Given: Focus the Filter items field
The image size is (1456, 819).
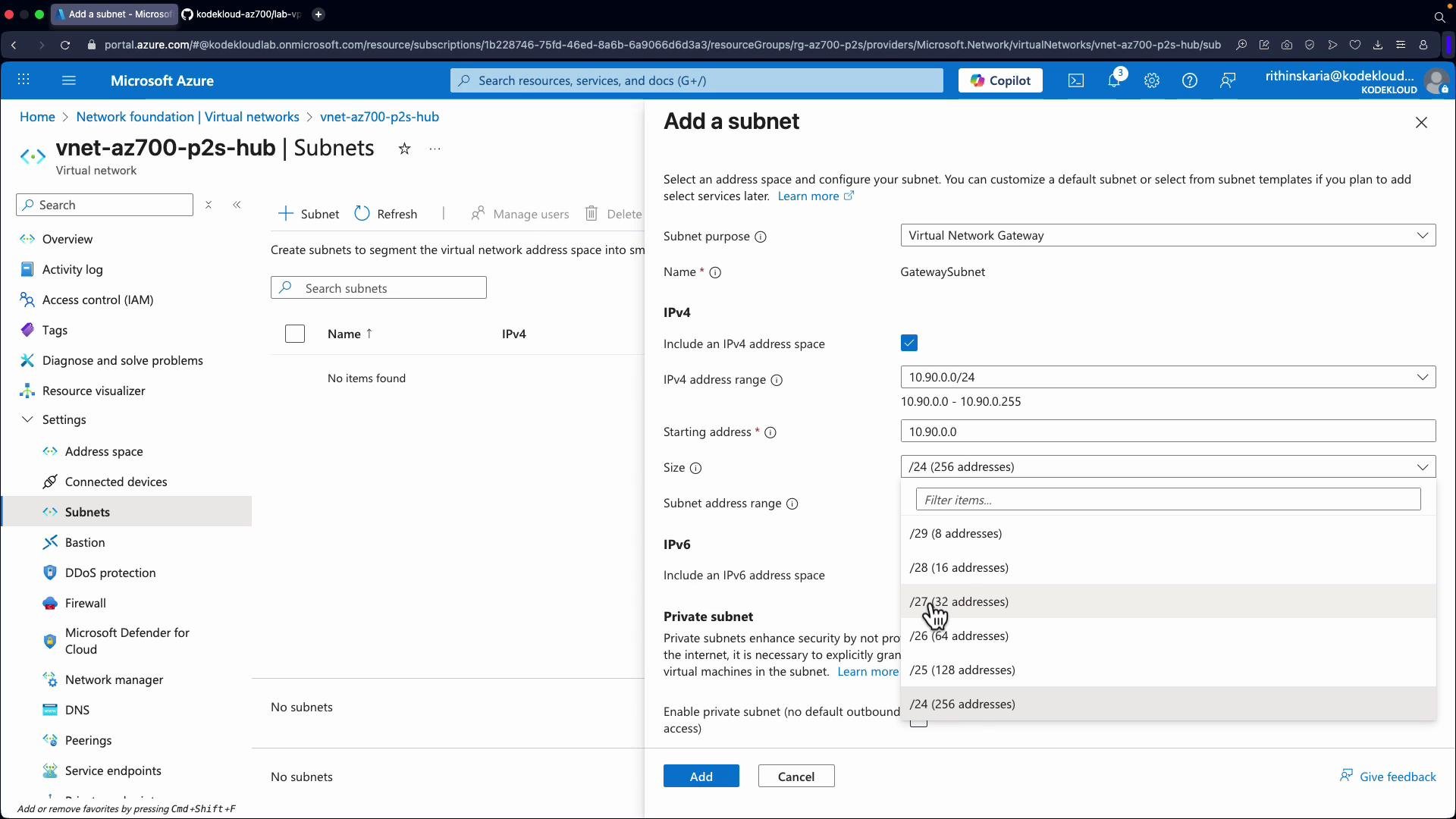Looking at the screenshot, I should tap(1168, 499).
